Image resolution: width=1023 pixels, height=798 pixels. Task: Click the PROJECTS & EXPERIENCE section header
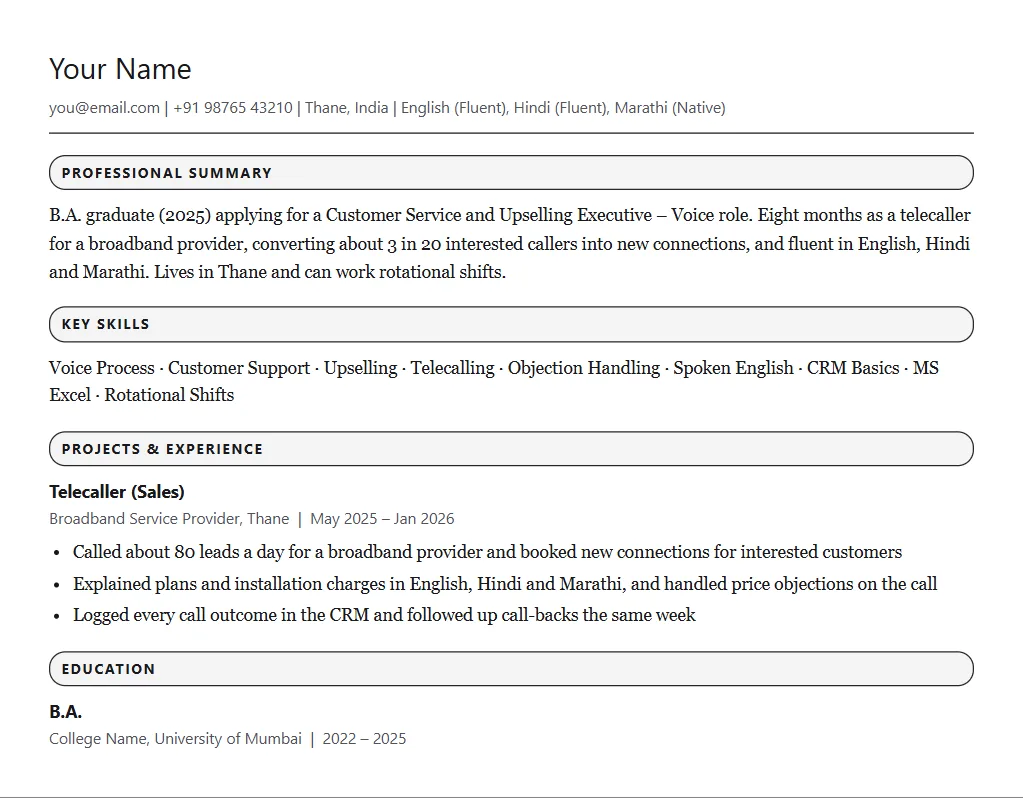512,449
